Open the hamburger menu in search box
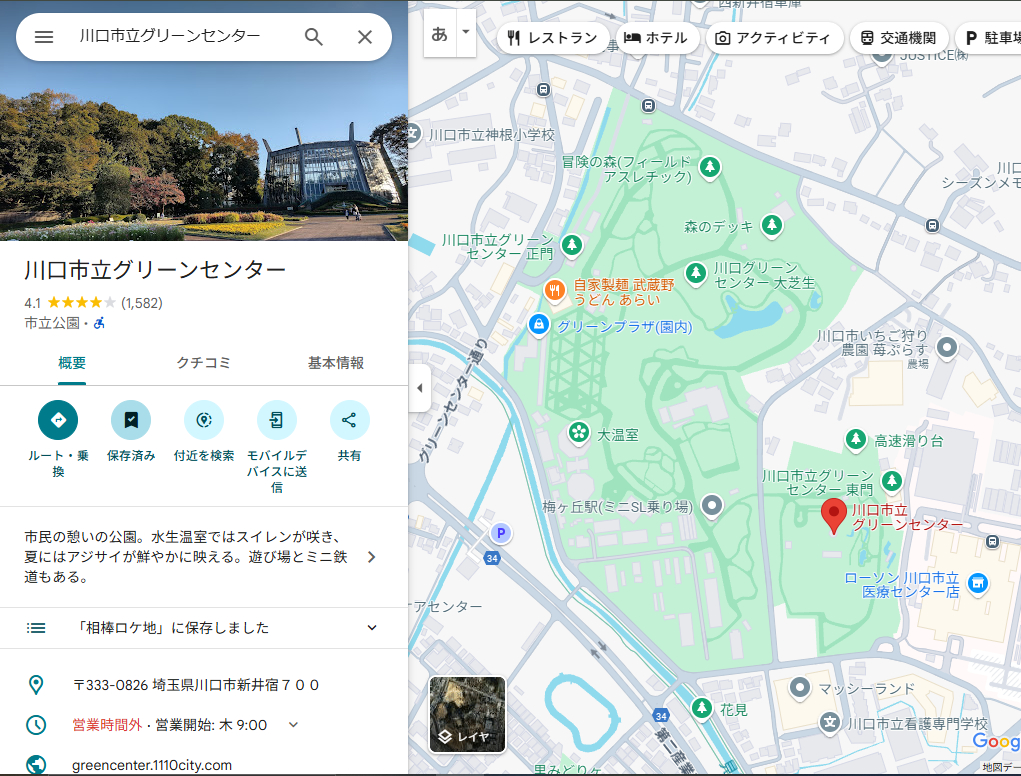This screenshot has height=776, width=1021. (x=44, y=37)
